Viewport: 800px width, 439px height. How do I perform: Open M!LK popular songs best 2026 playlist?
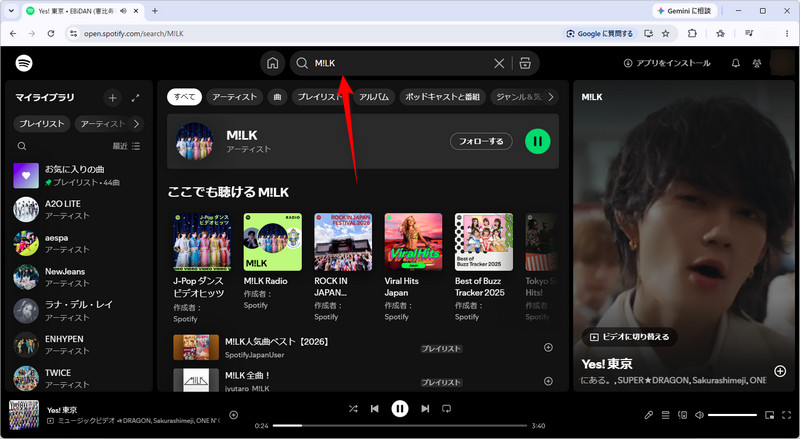click(277, 342)
